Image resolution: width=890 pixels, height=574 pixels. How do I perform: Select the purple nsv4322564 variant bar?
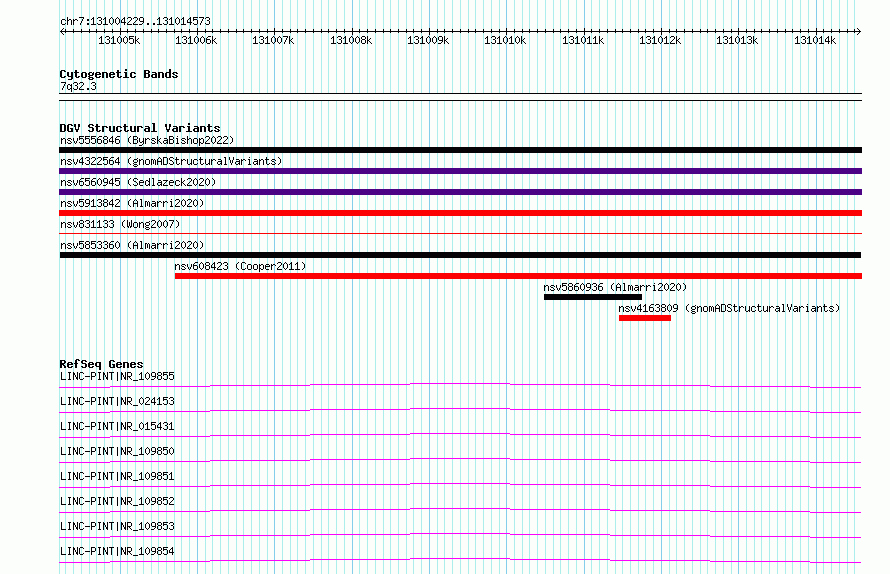460,171
